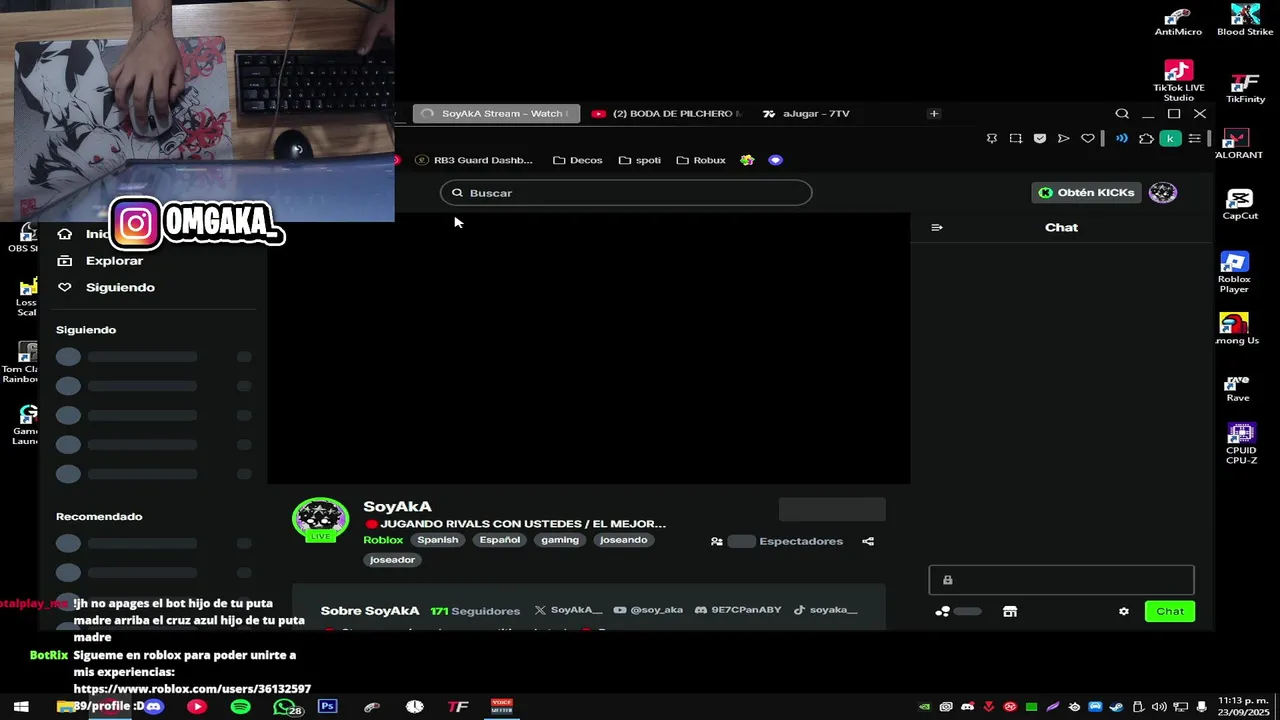Open the Kick user avatar menu
The height and width of the screenshot is (720, 1280).
1162,193
